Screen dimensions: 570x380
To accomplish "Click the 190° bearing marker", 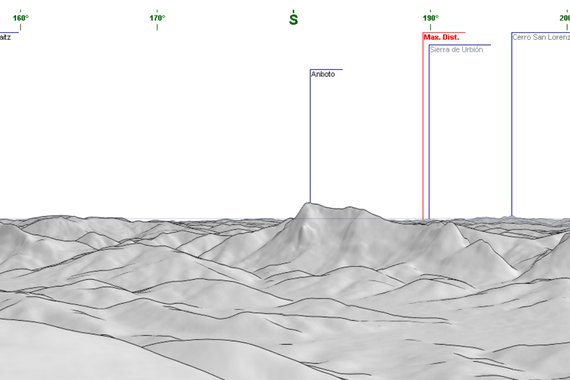I will 431,18.
